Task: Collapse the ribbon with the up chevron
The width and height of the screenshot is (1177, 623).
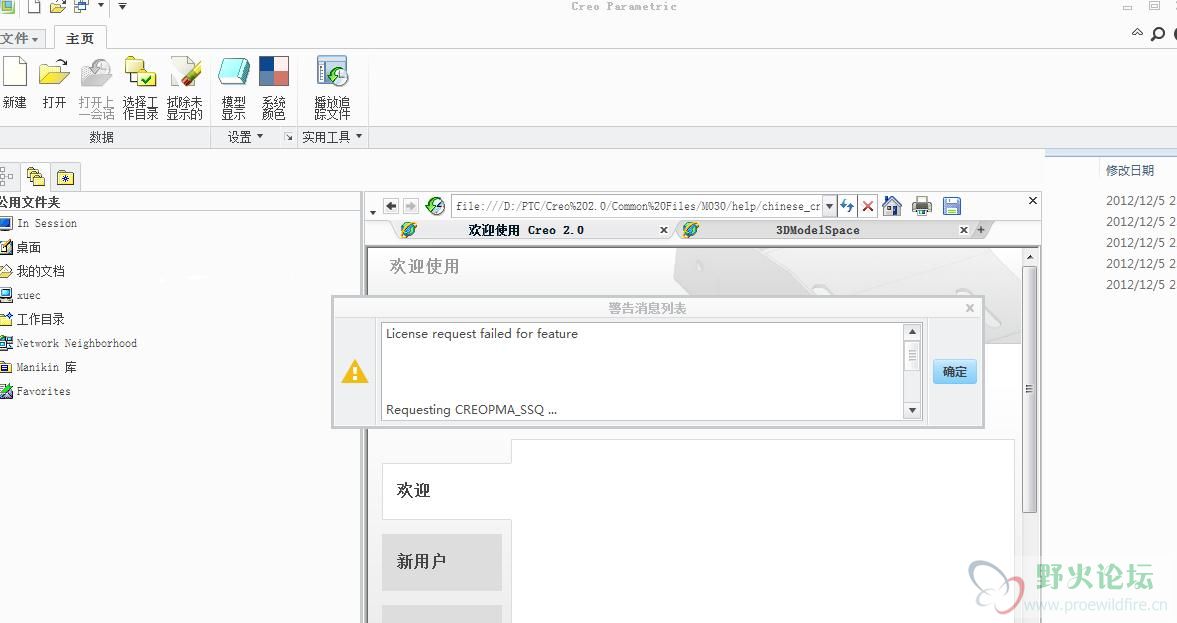Action: click(x=1137, y=32)
